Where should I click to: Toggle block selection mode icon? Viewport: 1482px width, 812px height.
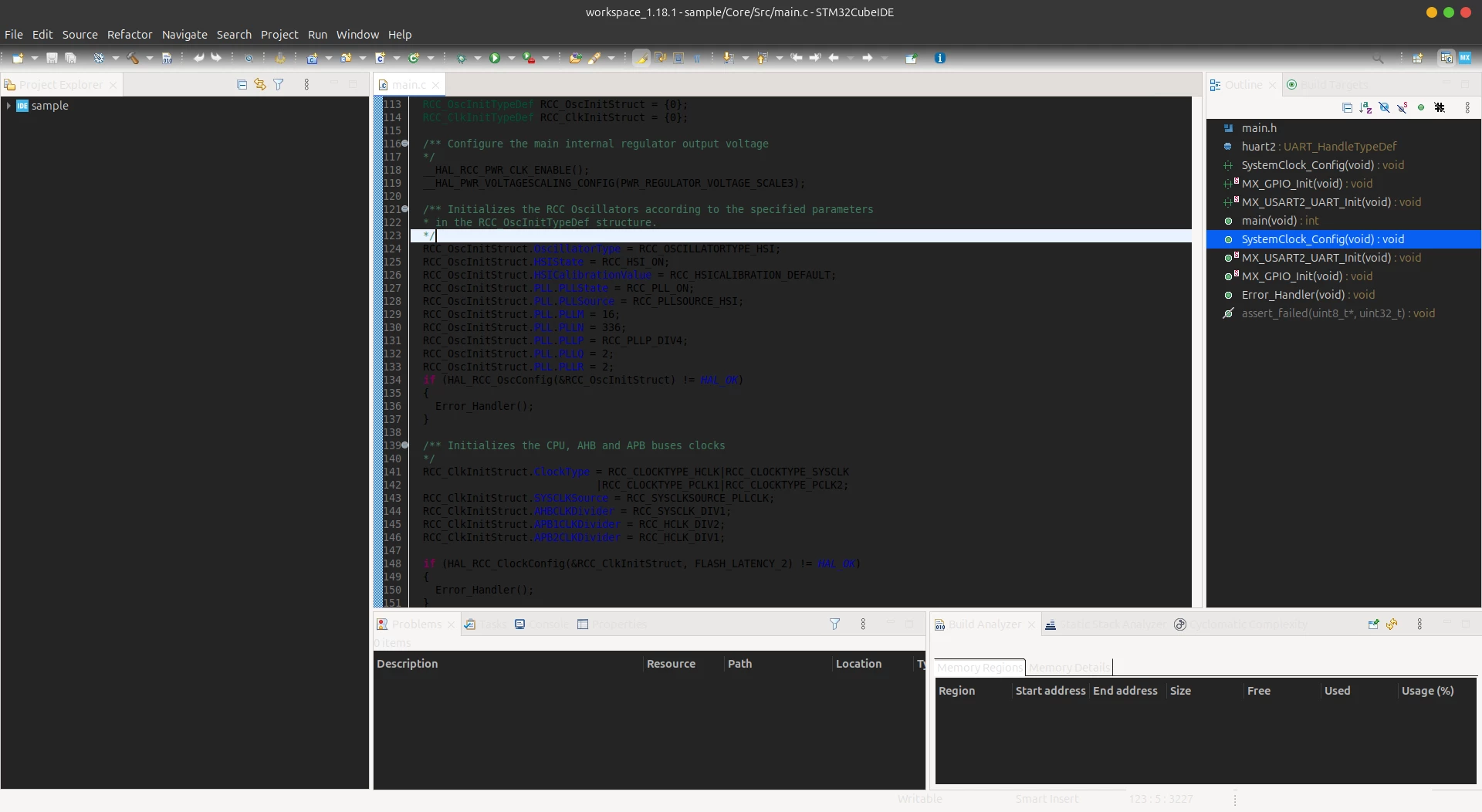pyautogui.click(x=678, y=58)
